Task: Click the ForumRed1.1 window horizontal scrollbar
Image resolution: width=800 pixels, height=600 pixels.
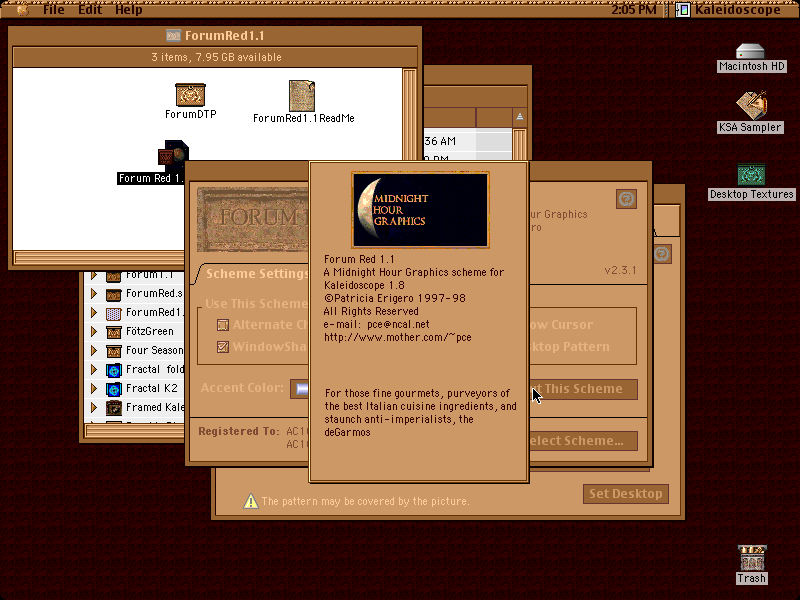Action: (99, 258)
